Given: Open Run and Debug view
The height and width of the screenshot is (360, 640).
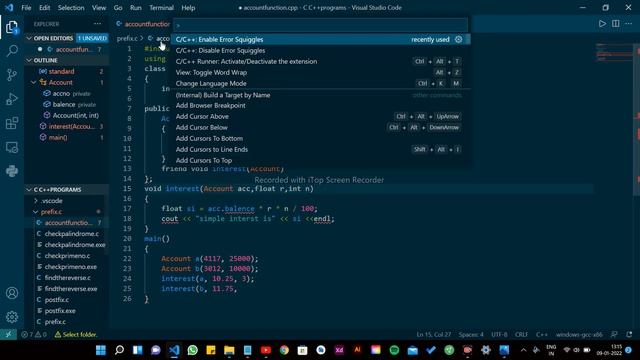Looking at the screenshot, I should tap(12, 99).
